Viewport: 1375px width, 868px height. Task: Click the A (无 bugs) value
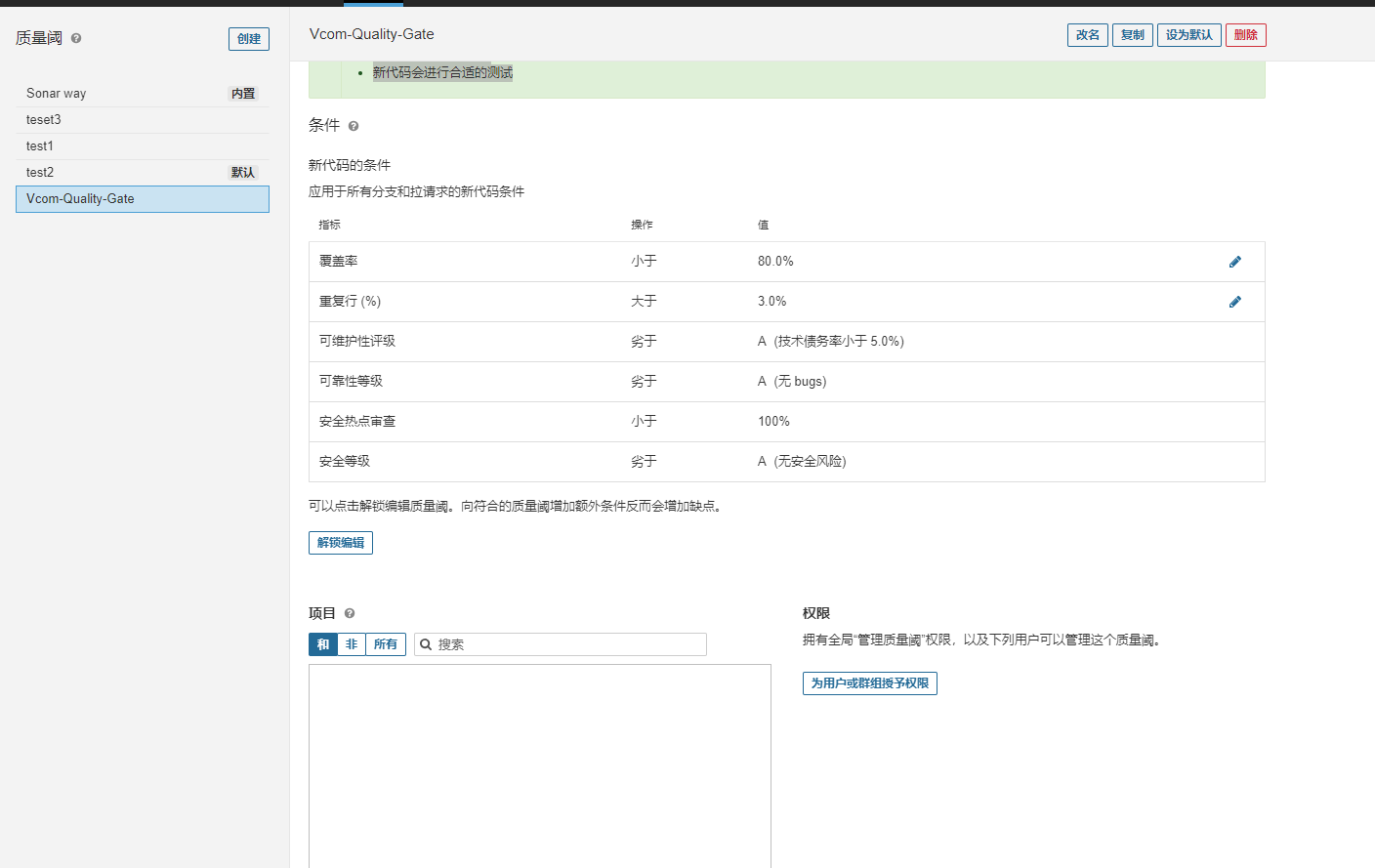pos(792,382)
